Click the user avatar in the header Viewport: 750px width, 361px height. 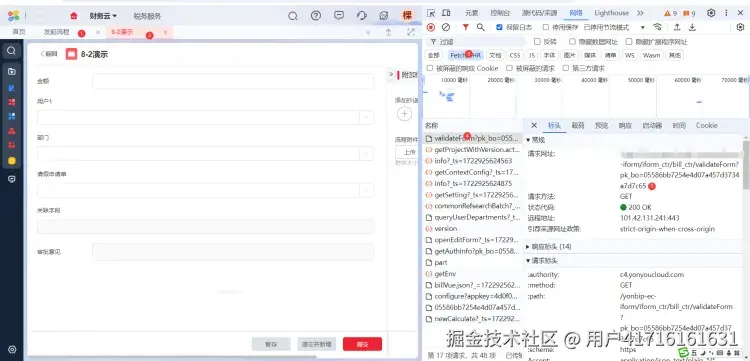point(407,15)
